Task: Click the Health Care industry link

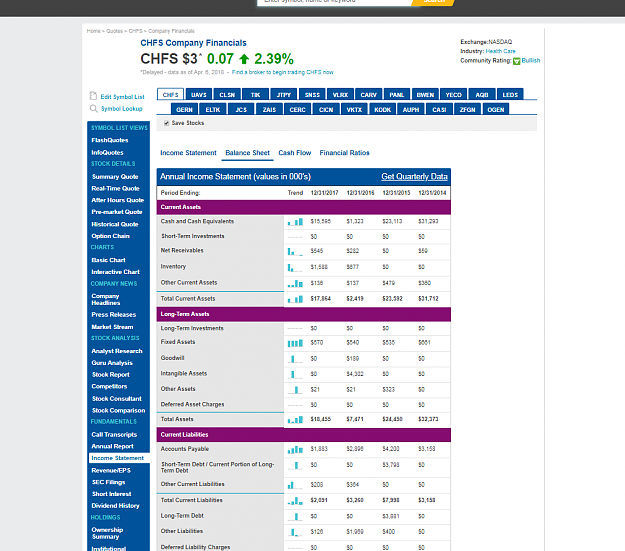Action: [x=500, y=51]
